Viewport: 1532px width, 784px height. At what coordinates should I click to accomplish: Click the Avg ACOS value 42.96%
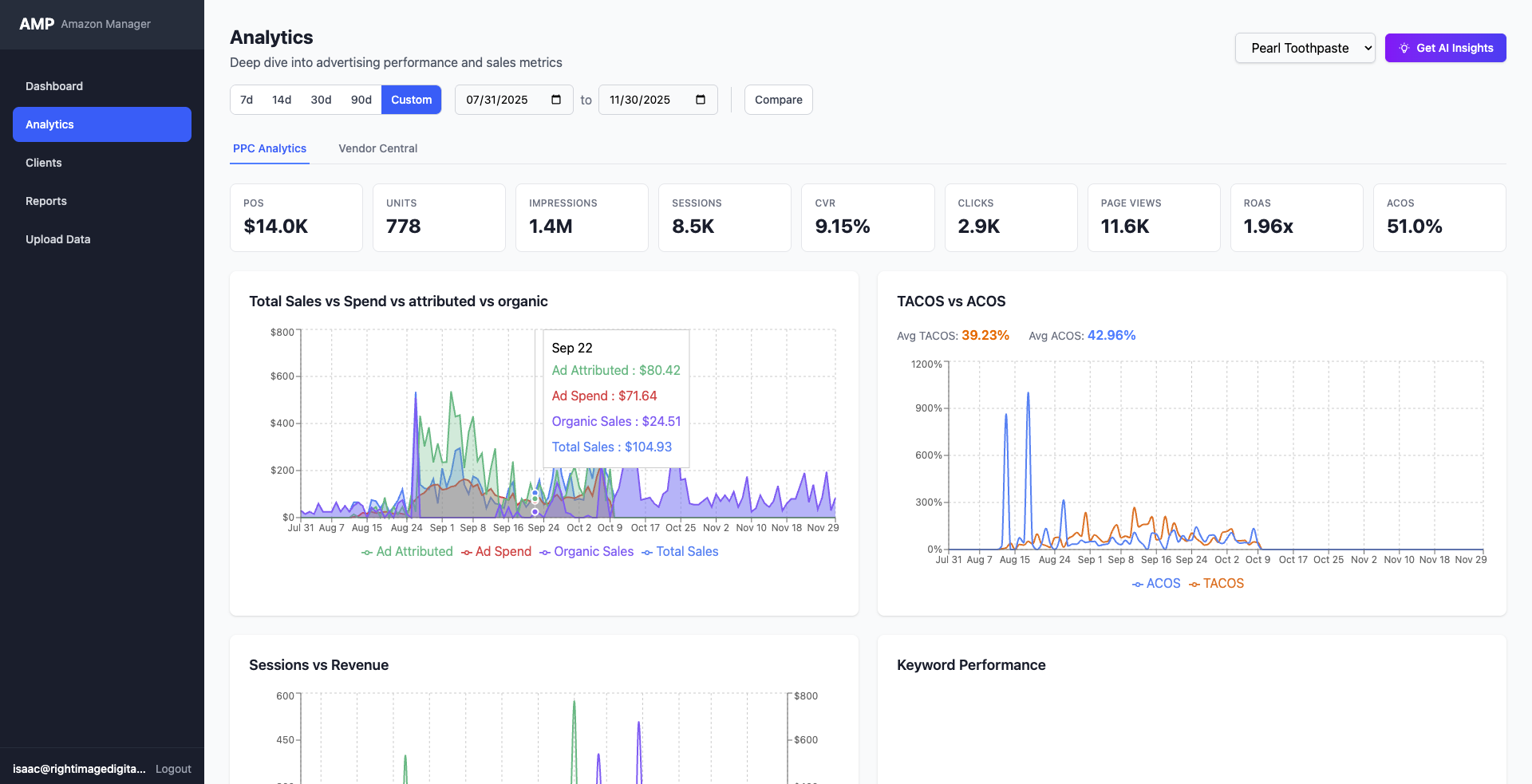coord(1111,336)
